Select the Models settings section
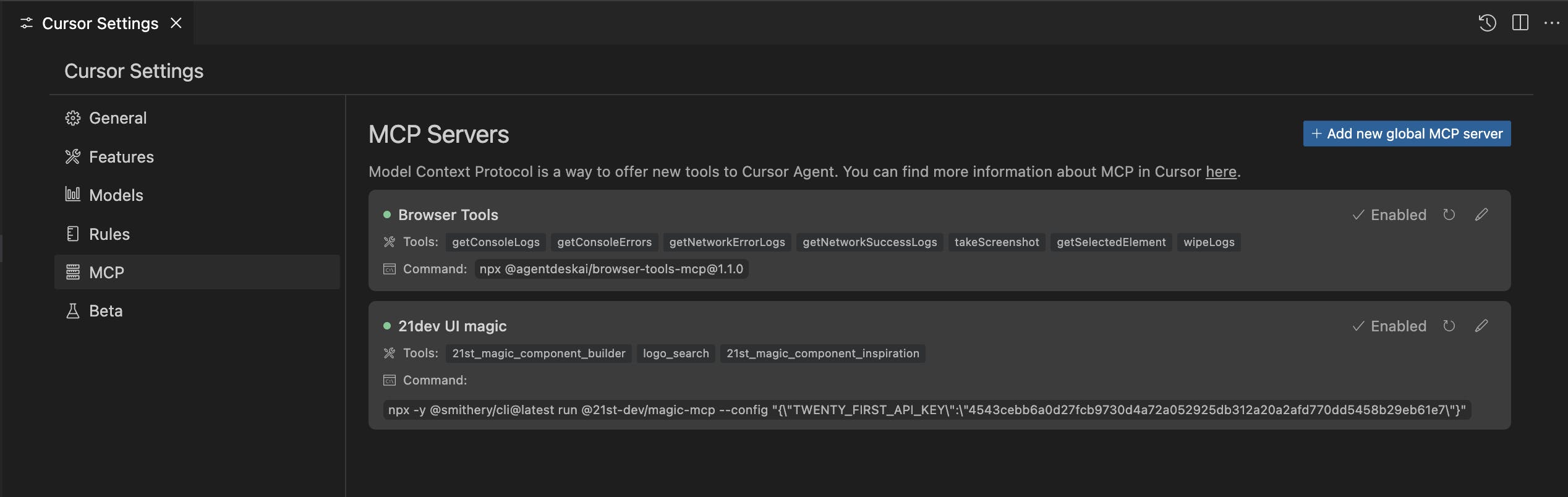Screen dimensions: 1568x497 pos(116,195)
